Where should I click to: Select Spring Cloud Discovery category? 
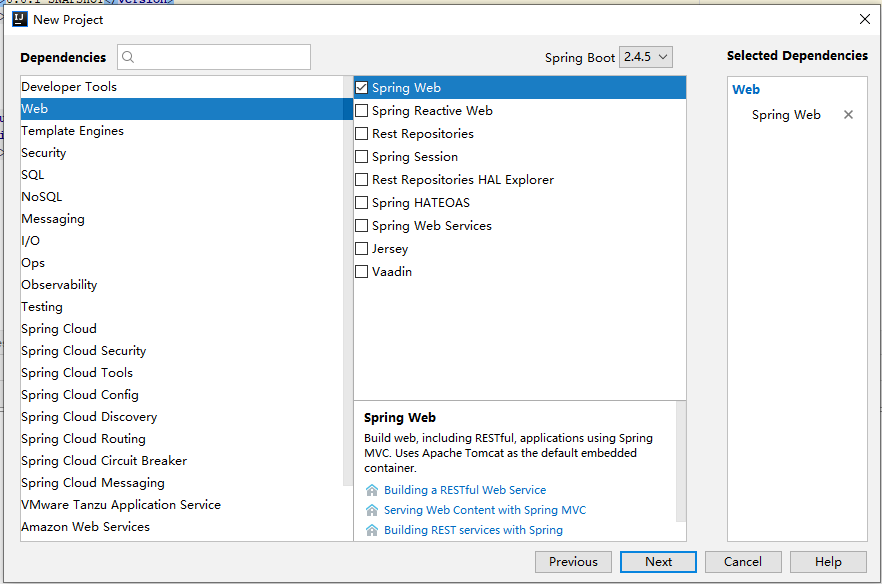pyautogui.click(x=182, y=416)
